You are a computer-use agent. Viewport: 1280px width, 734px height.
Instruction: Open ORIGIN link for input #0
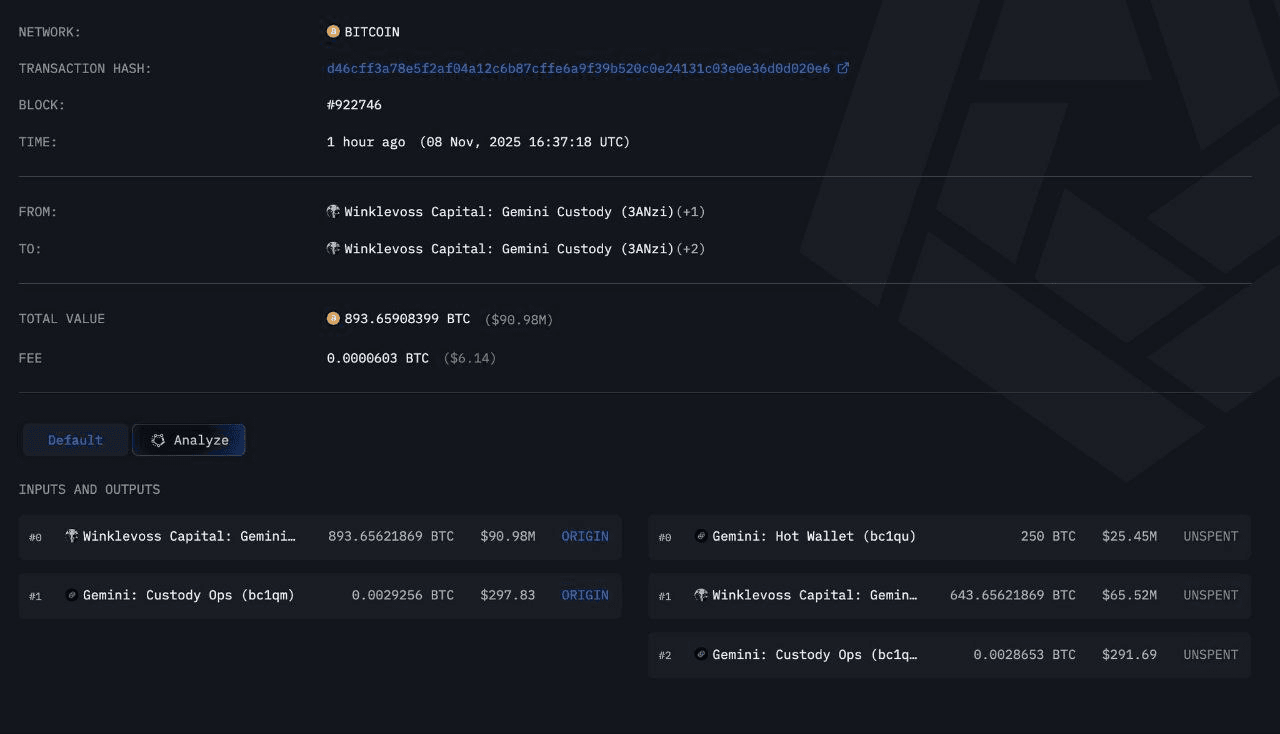(584, 536)
